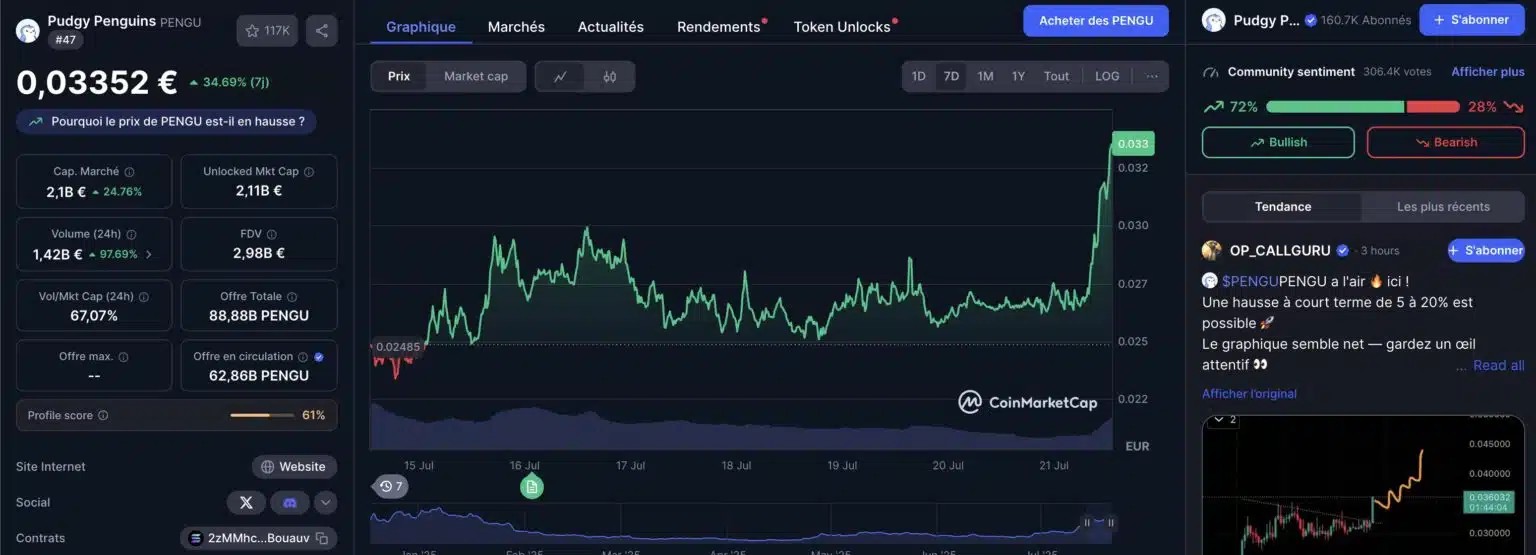
Task: Vote Bearish on community sentiment
Action: click(x=1445, y=142)
